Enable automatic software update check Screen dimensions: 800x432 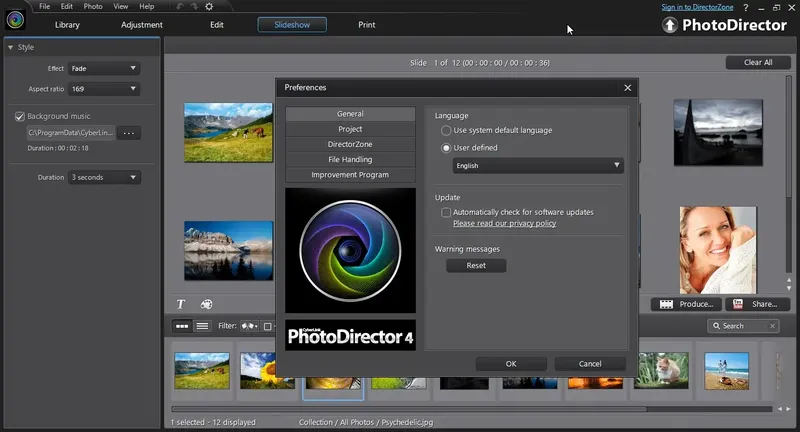point(446,212)
